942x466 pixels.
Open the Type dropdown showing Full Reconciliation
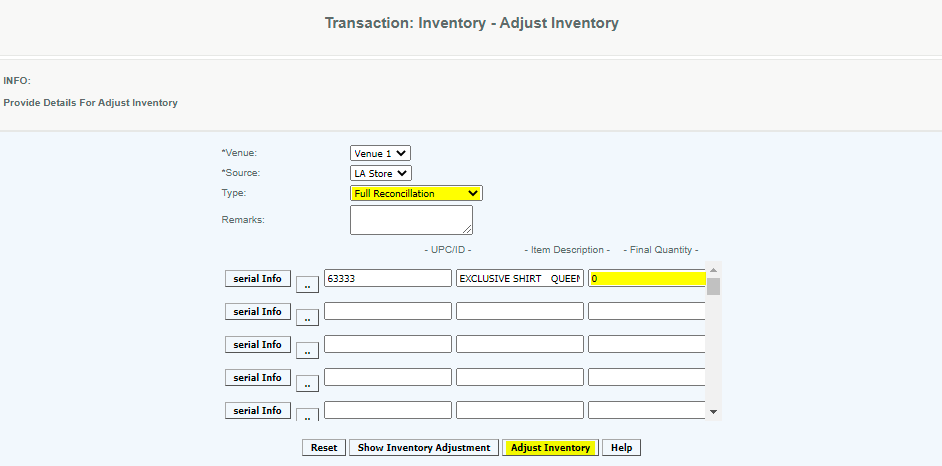click(x=416, y=193)
